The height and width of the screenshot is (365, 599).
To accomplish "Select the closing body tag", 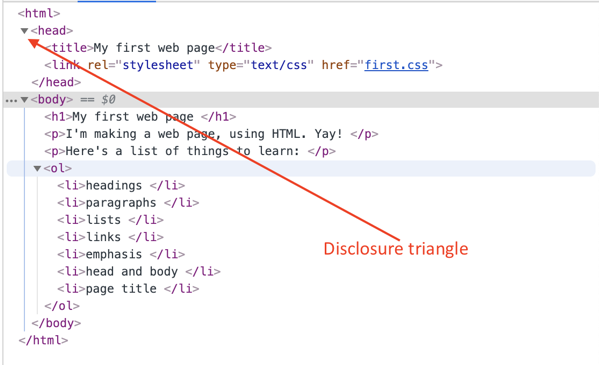I will 57,323.
